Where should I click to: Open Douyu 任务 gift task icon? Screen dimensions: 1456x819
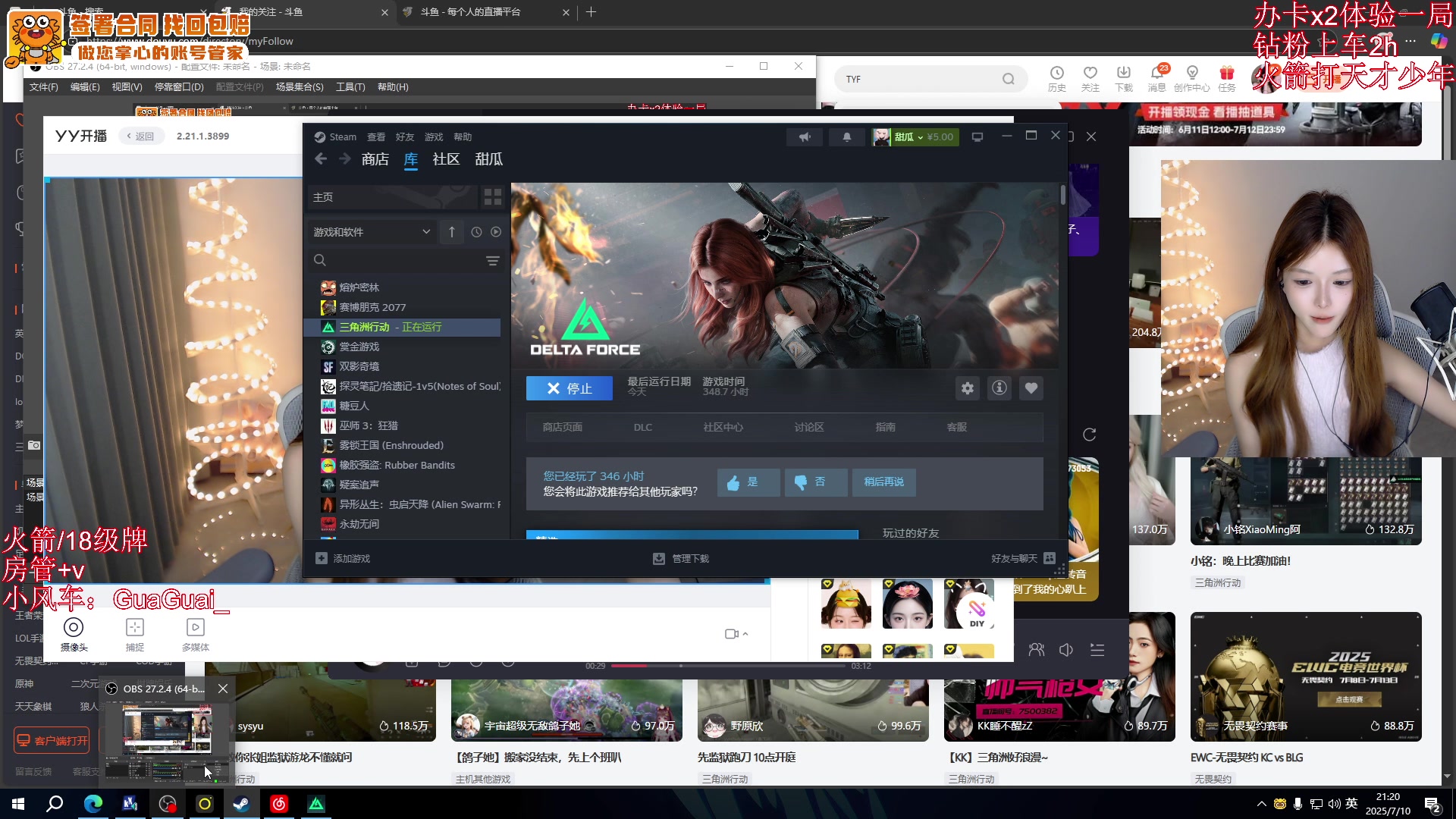(x=1227, y=78)
